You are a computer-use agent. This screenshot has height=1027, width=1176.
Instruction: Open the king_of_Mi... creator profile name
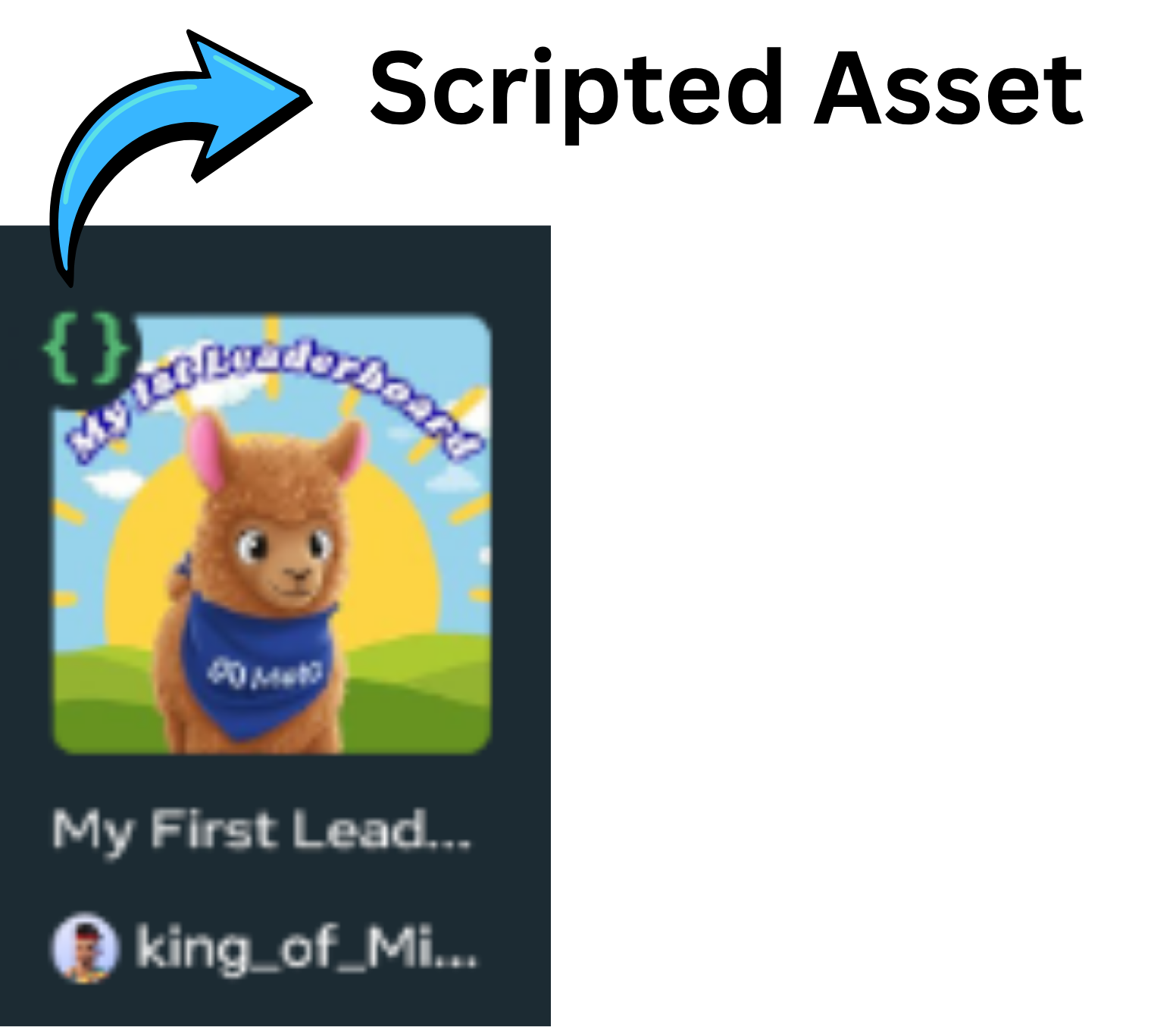(x=306, y=947)
